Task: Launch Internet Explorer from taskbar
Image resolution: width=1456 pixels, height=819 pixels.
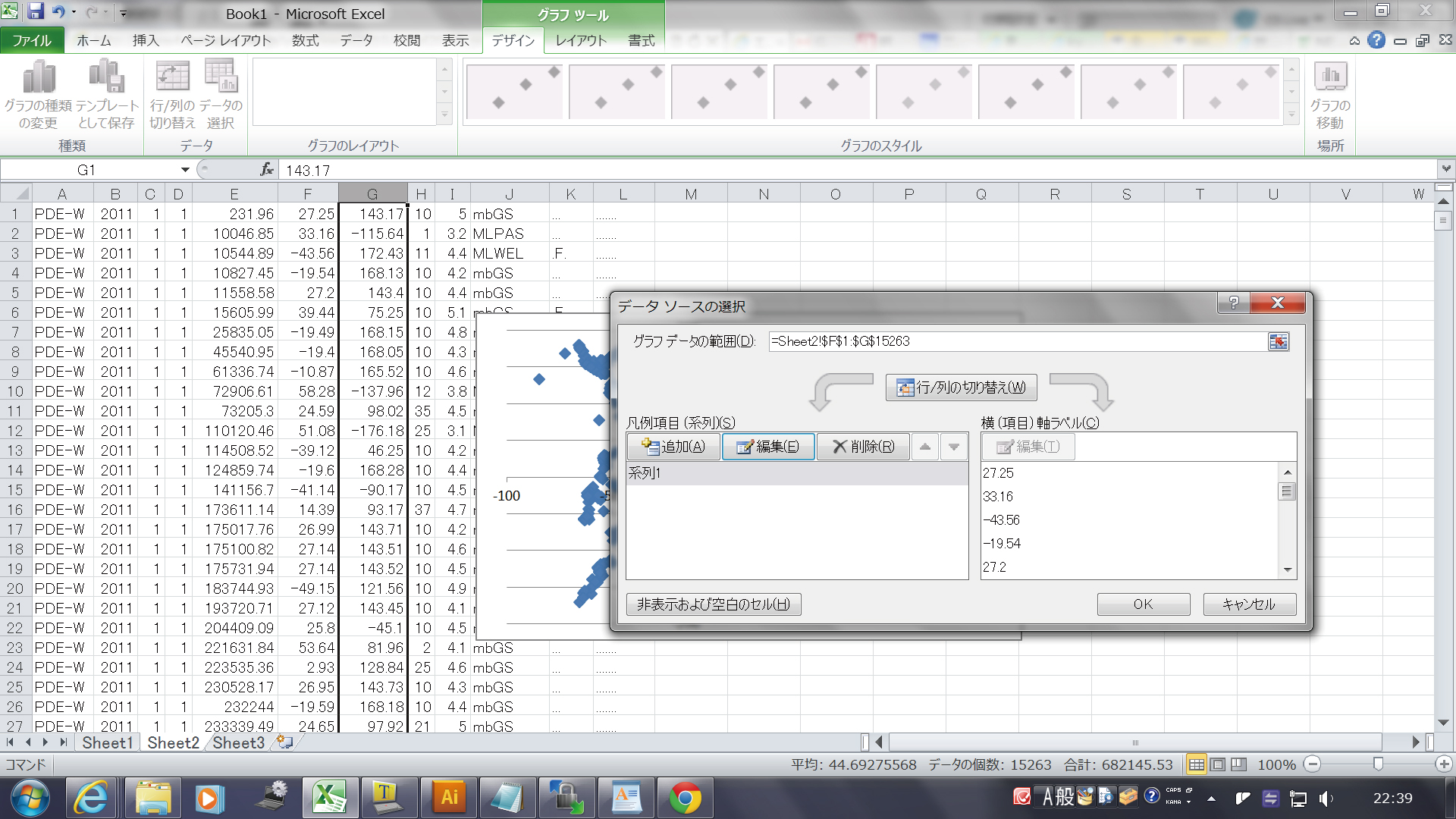Action: point(90,798)
